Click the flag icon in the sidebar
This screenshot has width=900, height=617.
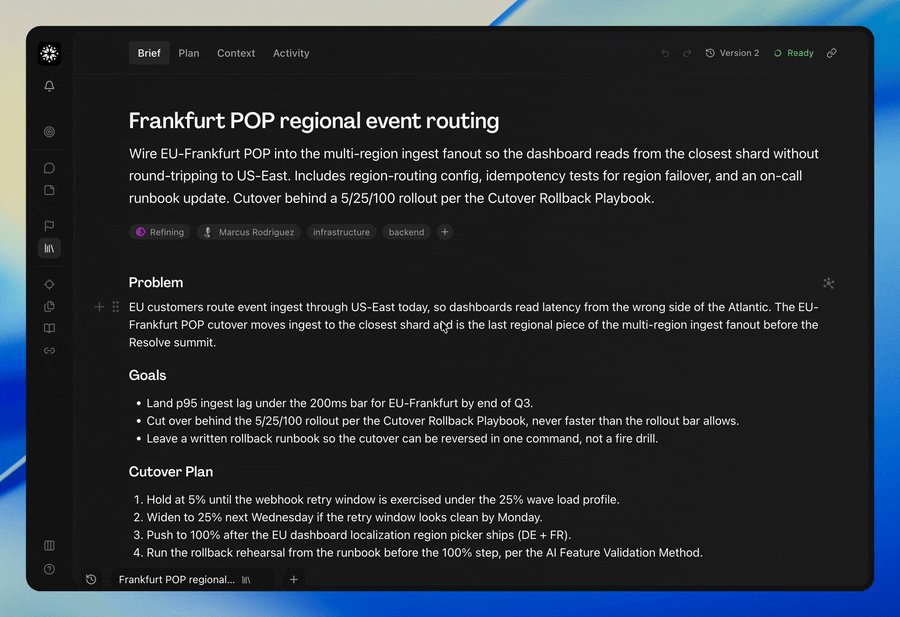click(49, 226)
